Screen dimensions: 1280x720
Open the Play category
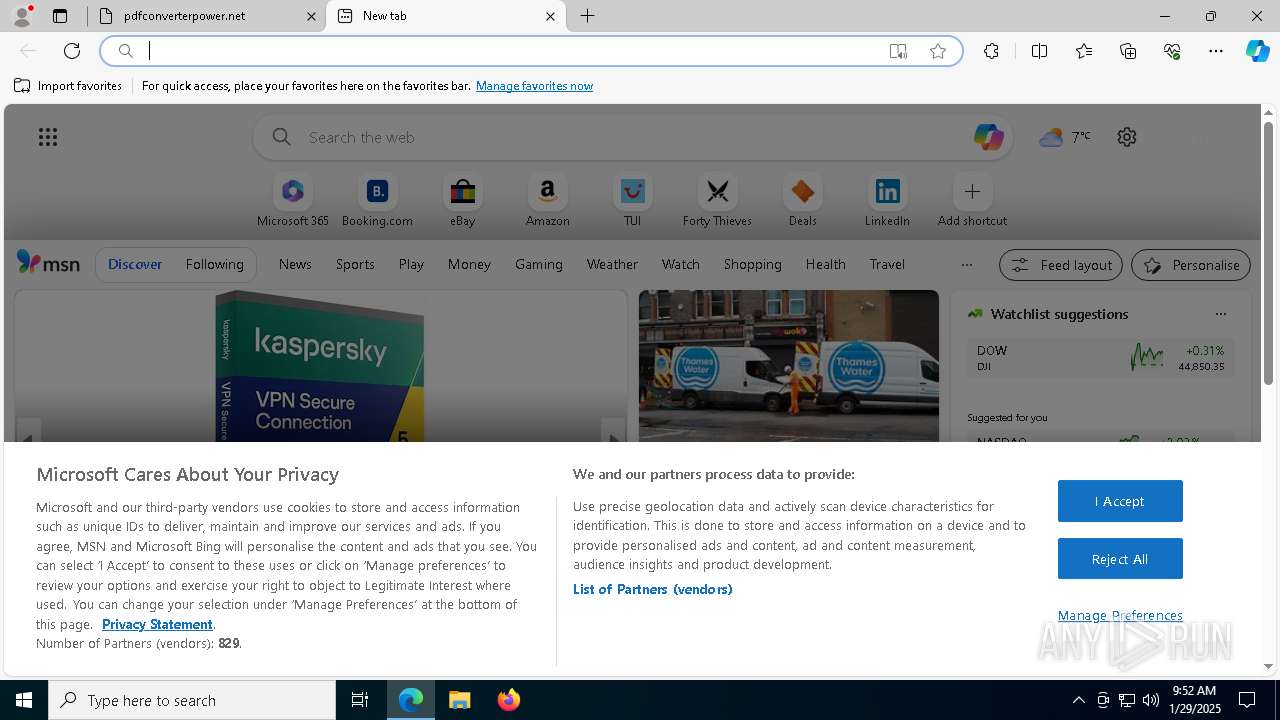pyautogui.click(x=411, y=264)
